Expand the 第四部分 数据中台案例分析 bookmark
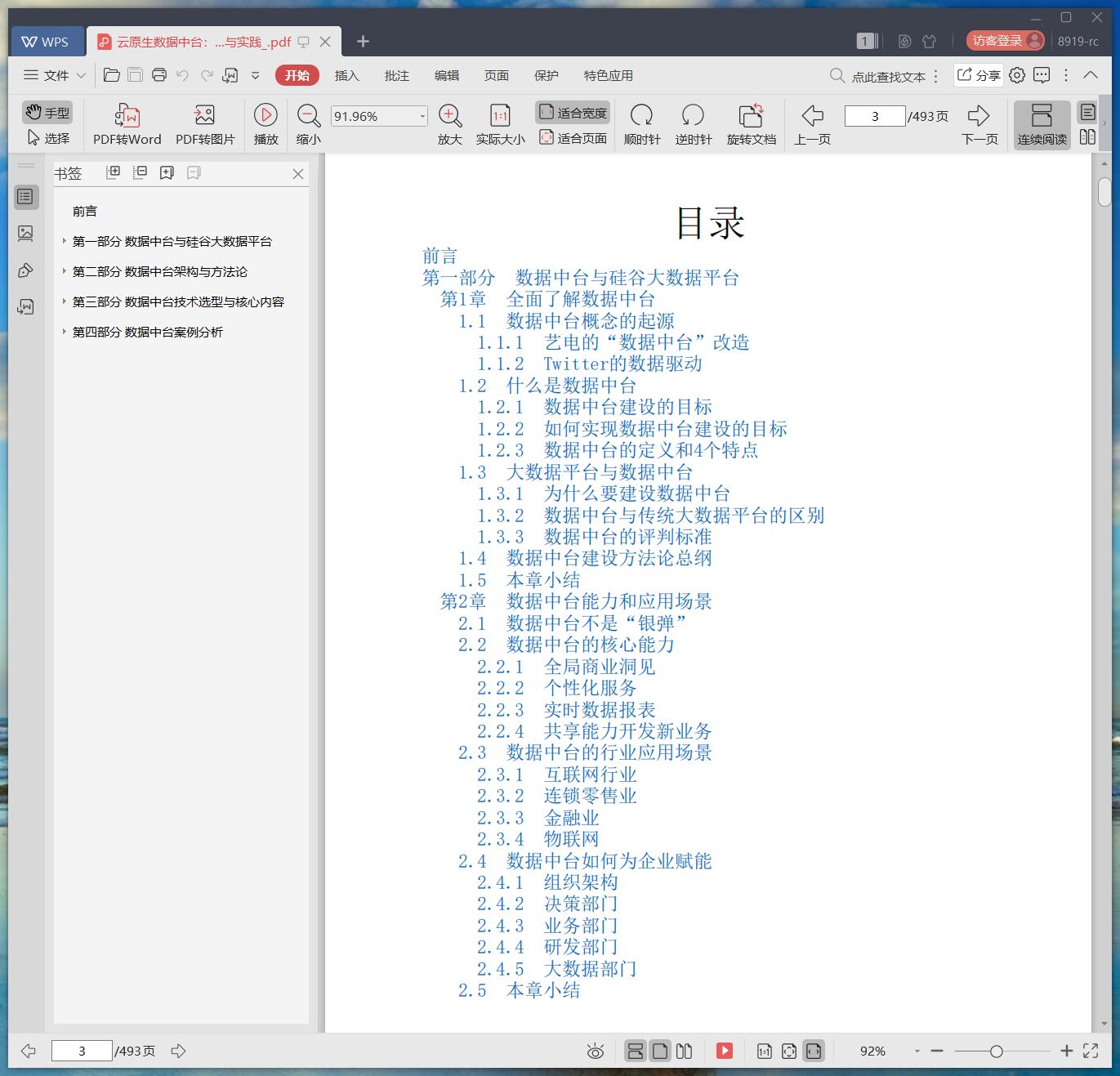The width and height of the screenshot is (1120, 1076). point(64,332)
